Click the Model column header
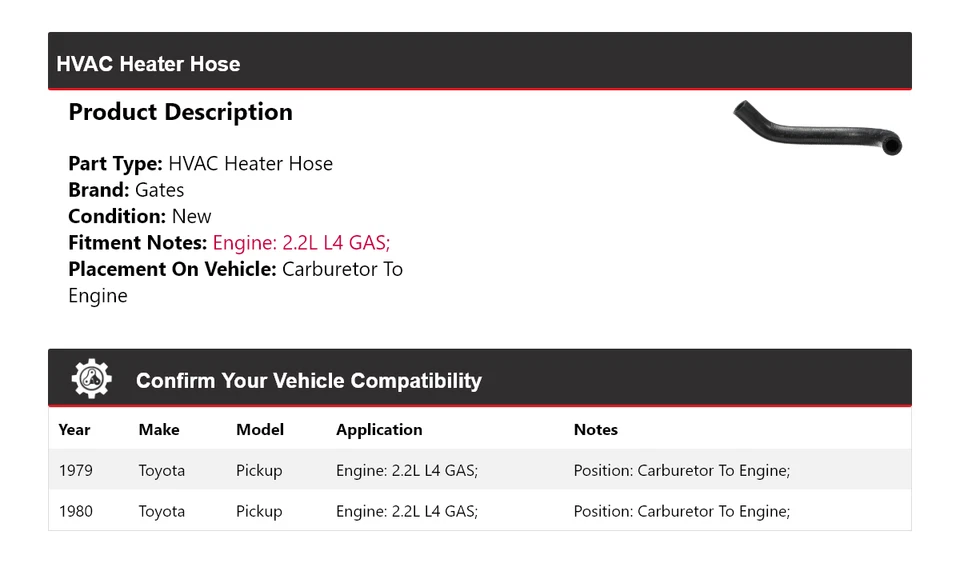The image size is (960, 563). click(260, 430)
